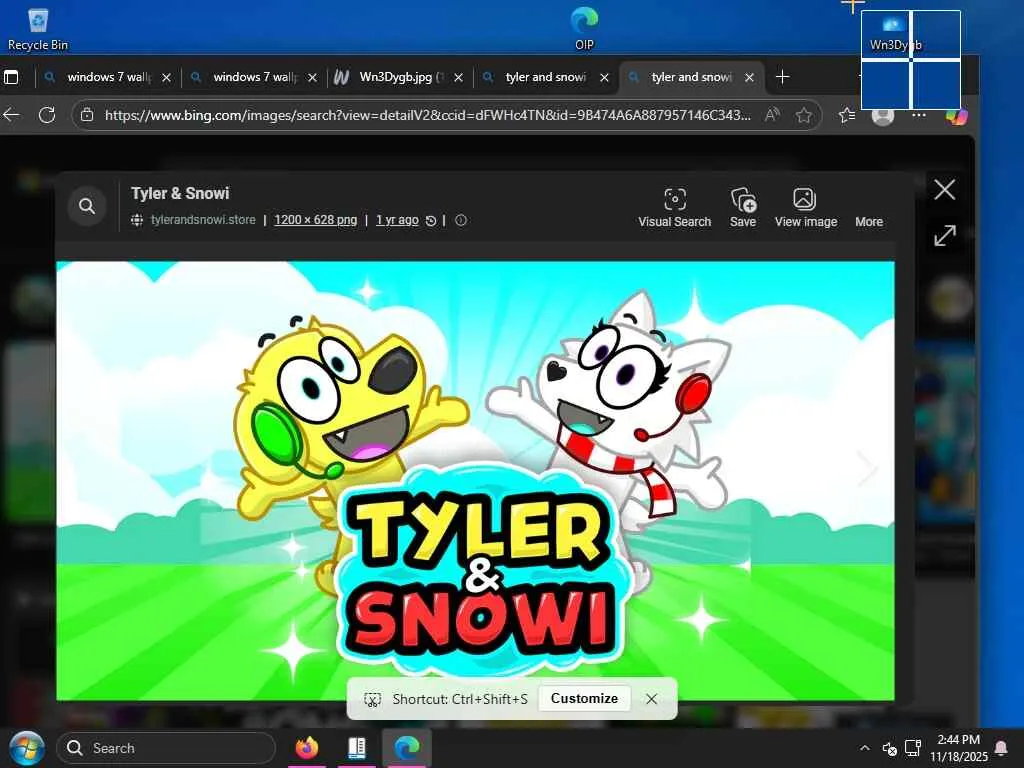Dismiss the Ctrl+Shift+S shortcut bar
Image resolution: width=1024 pixels, height=768 pixels.
pyautogui.click(x=651, y=699)
